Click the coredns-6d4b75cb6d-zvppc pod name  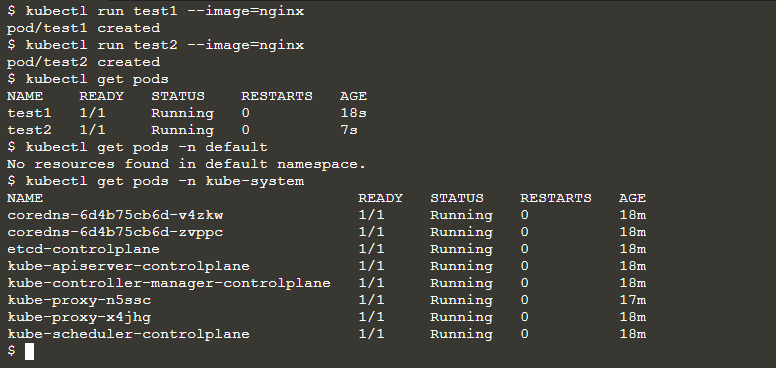(x=115, y=232)
